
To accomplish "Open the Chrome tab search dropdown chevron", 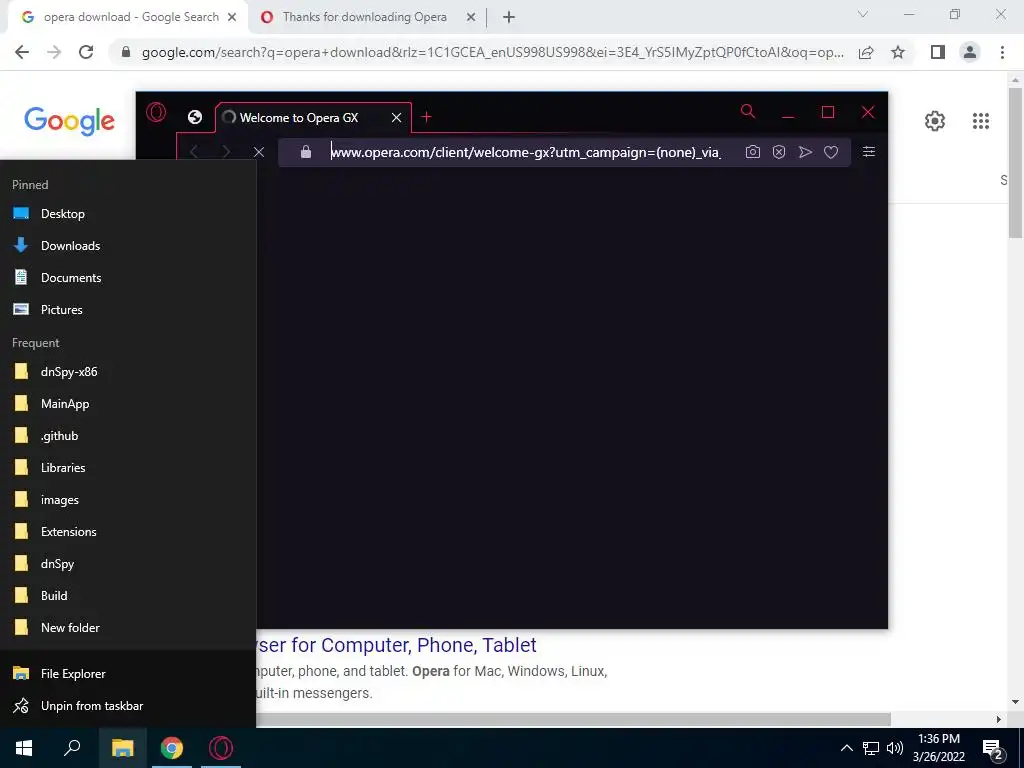I will pos(863,14).
